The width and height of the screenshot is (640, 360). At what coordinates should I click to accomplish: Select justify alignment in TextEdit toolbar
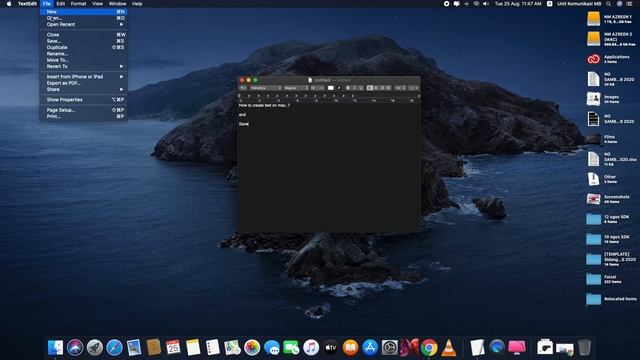click(388, 88)
